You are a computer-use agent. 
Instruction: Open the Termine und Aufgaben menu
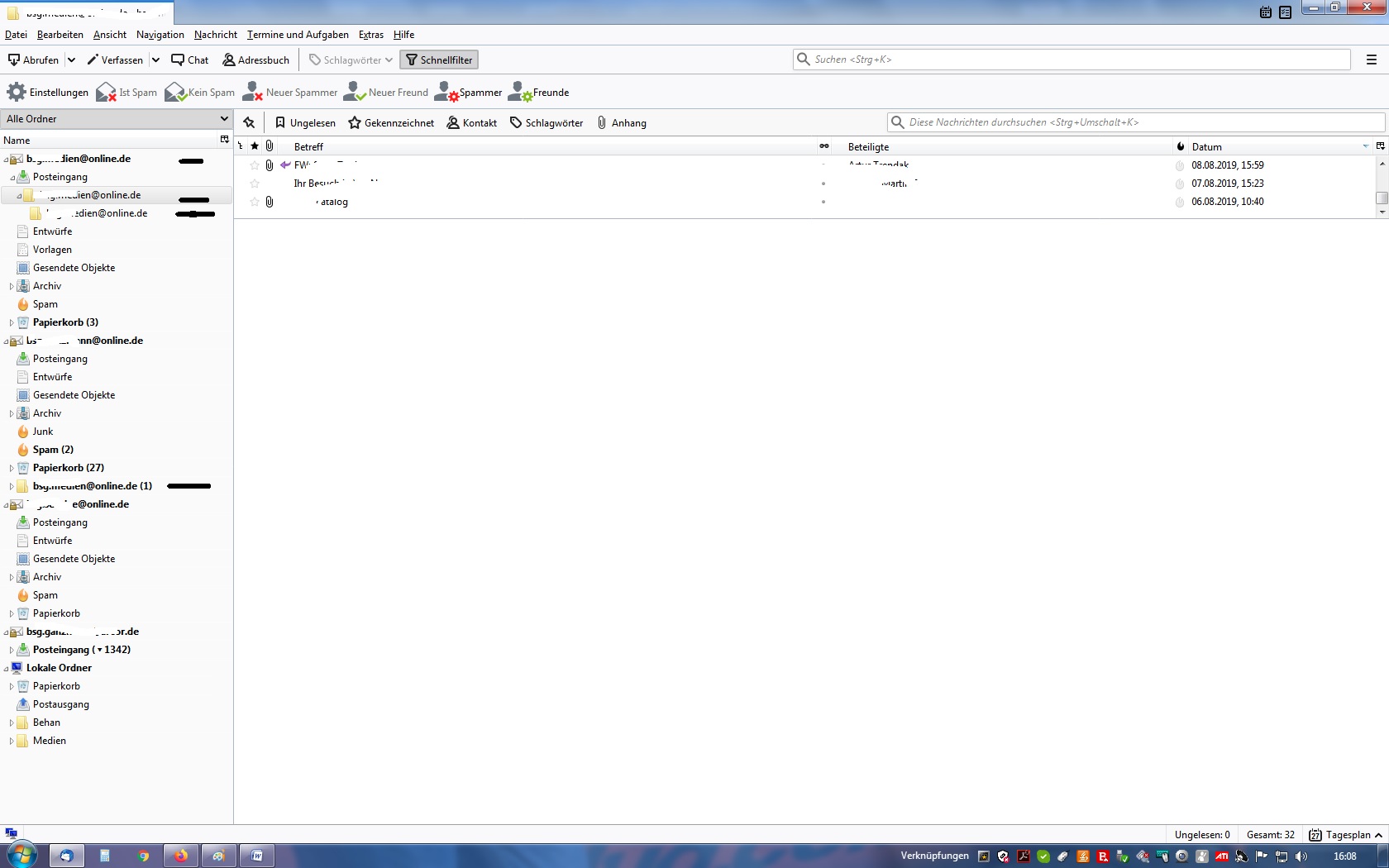click(x=298, y=35)
